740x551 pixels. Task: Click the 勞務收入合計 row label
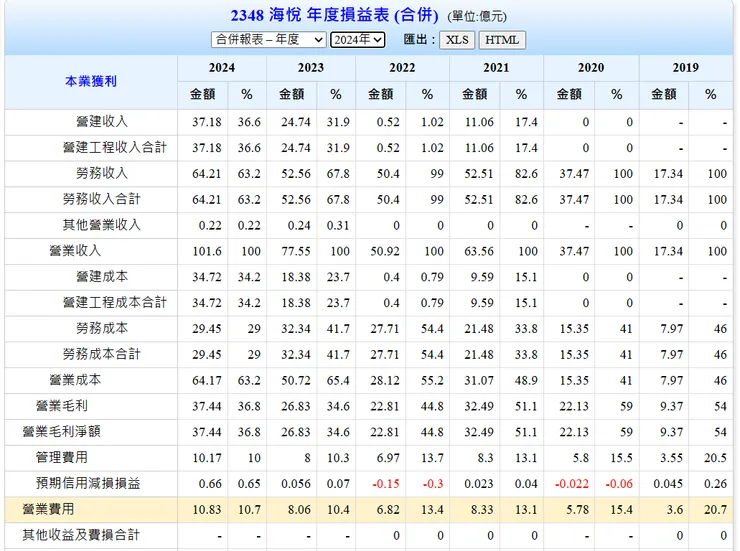pos(101,199)
